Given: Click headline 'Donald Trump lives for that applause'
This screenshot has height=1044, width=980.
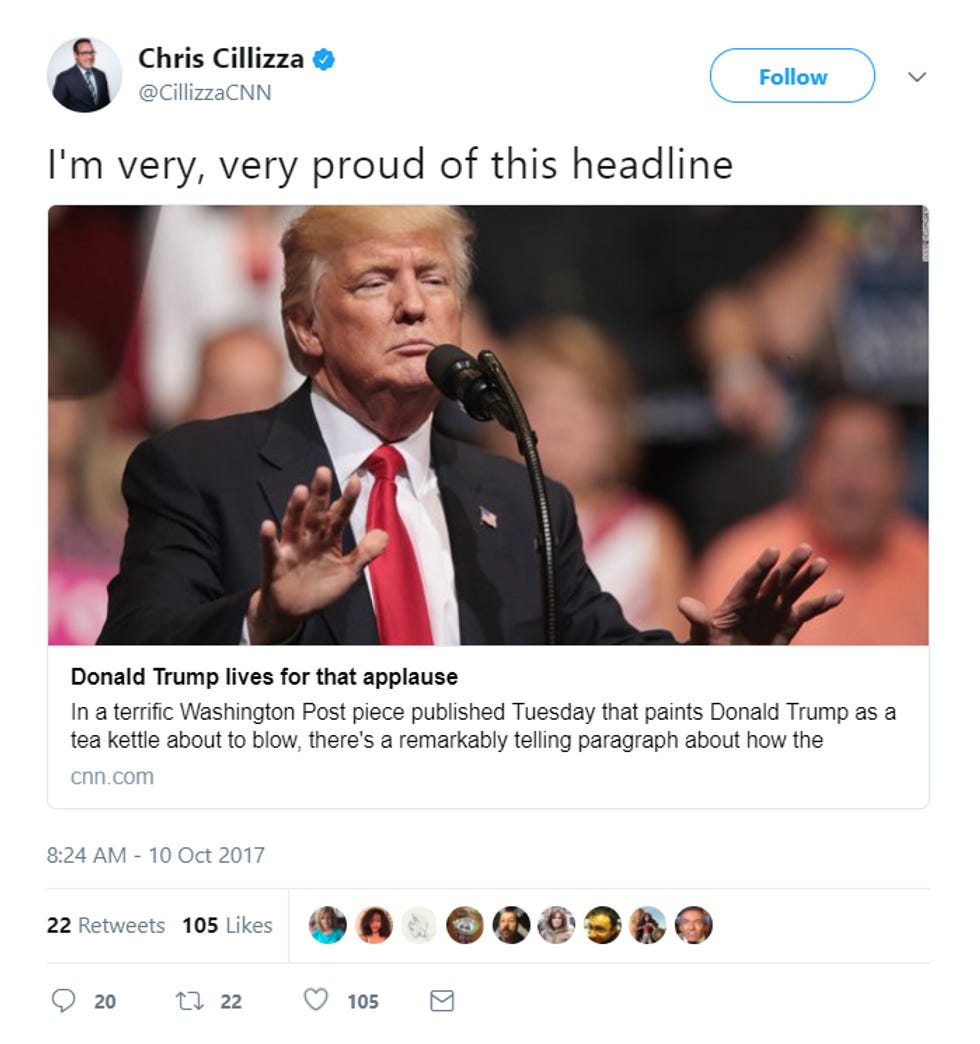Looking at the screenshot, I should tap(264, 676).
